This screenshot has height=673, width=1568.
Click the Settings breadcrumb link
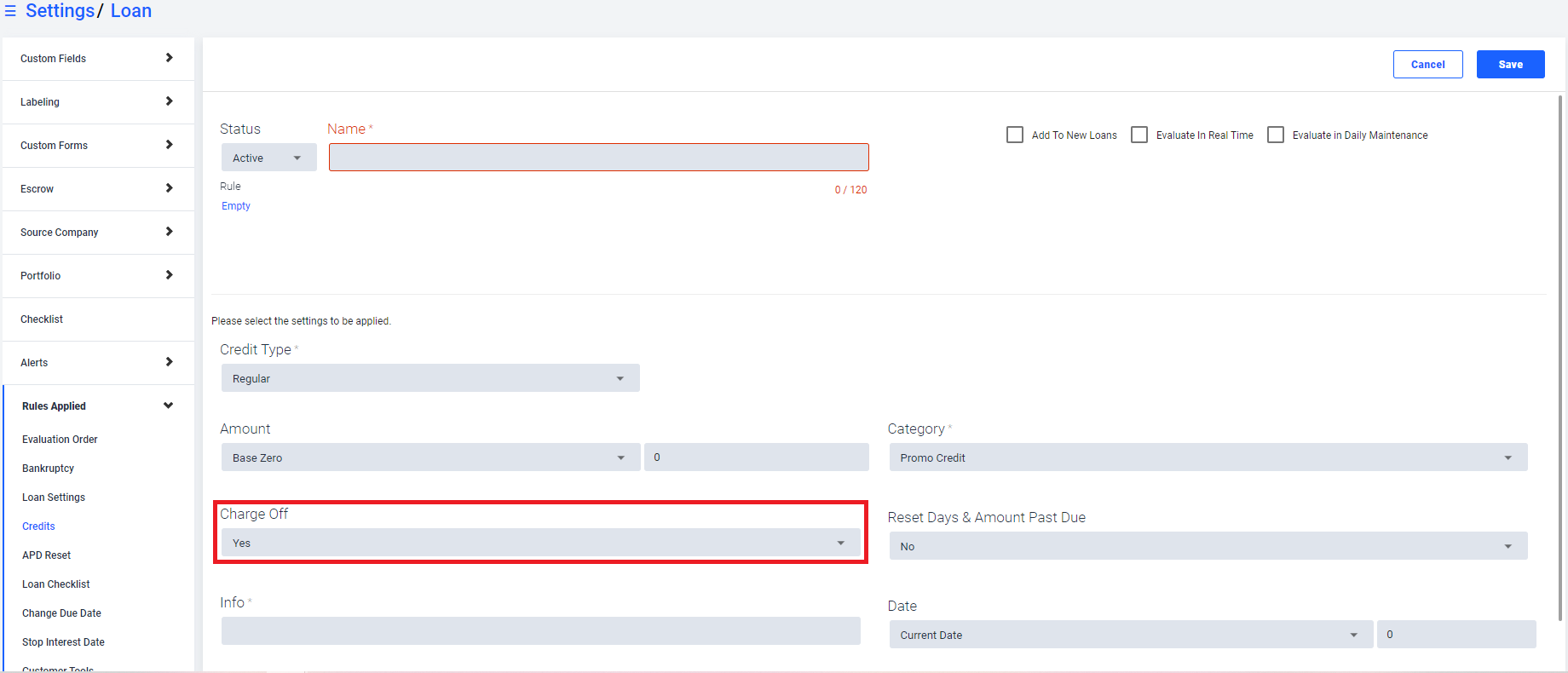pos(60,10)
